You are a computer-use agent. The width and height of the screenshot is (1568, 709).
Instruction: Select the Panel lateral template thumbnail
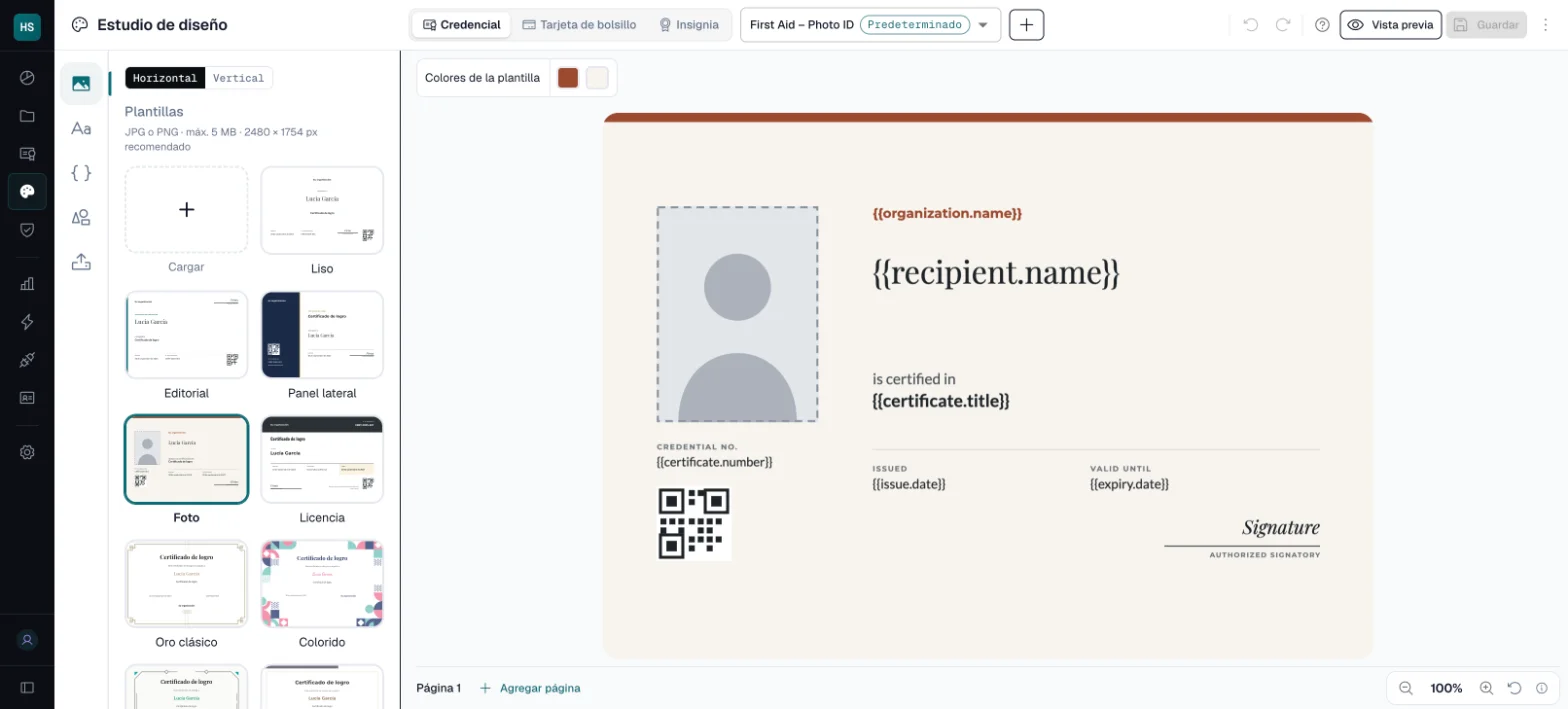(322, 335)
